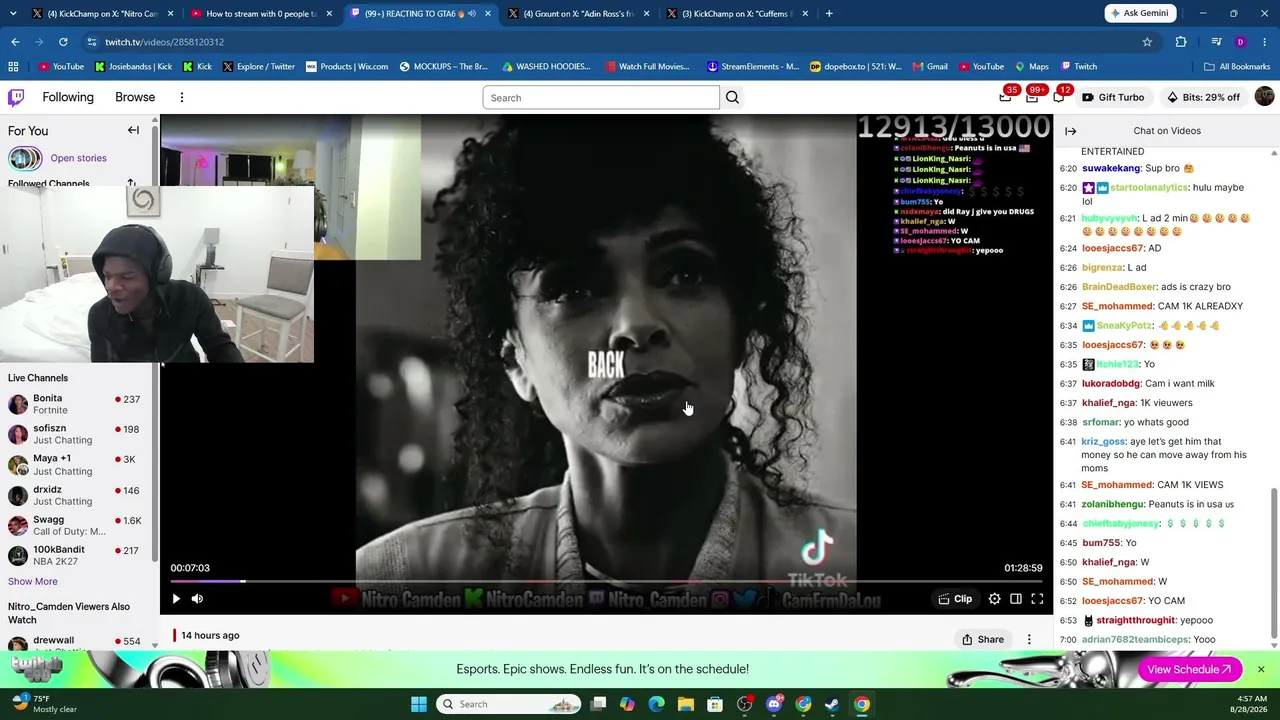Open more options next to Share
This screenshot has width=1280, height=720.
click(x=1029, y=640)
